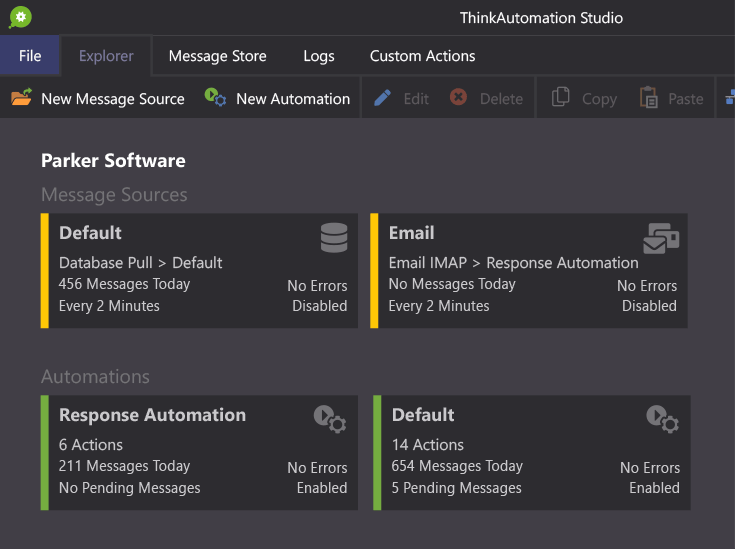The height and width of the screenshot is (549, 735).
Task: Click the Edit label
Action: pyautogui.click(x=416, y=99)
